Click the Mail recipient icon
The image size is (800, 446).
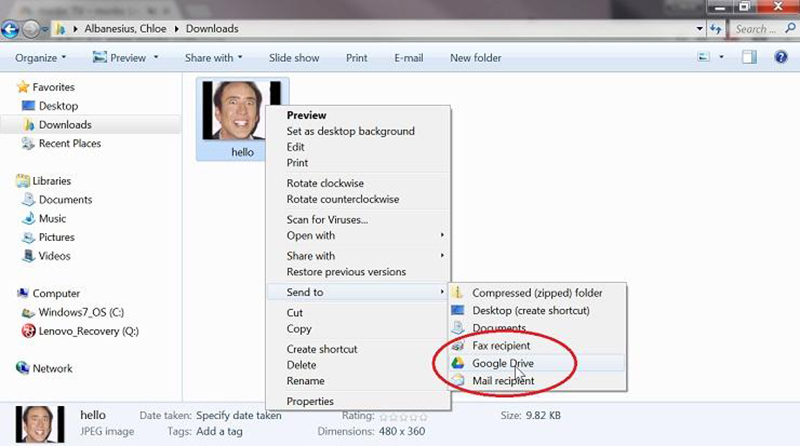[458, 381]
